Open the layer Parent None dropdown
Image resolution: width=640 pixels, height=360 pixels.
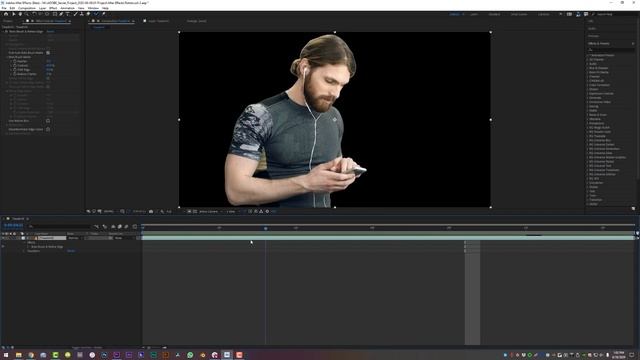point(124,238)
